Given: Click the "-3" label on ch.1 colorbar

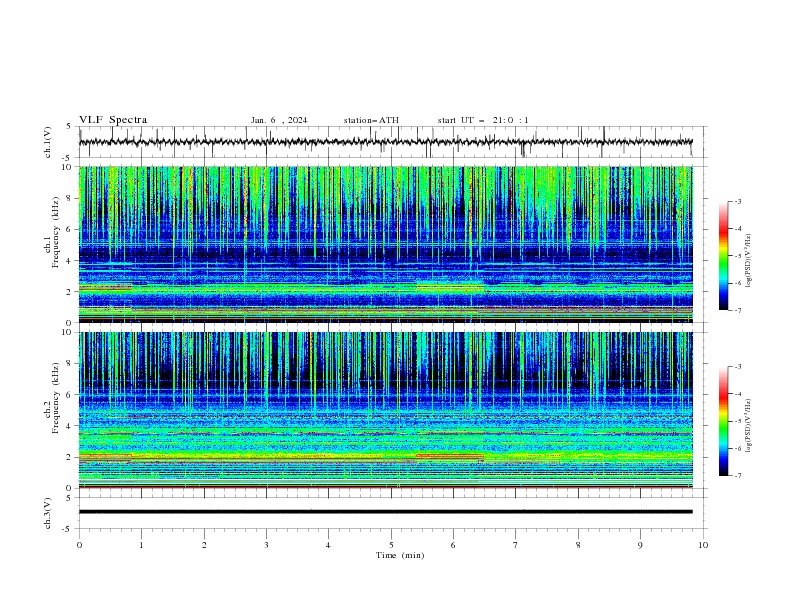Looking at the screenshot, I should [738, 201].
